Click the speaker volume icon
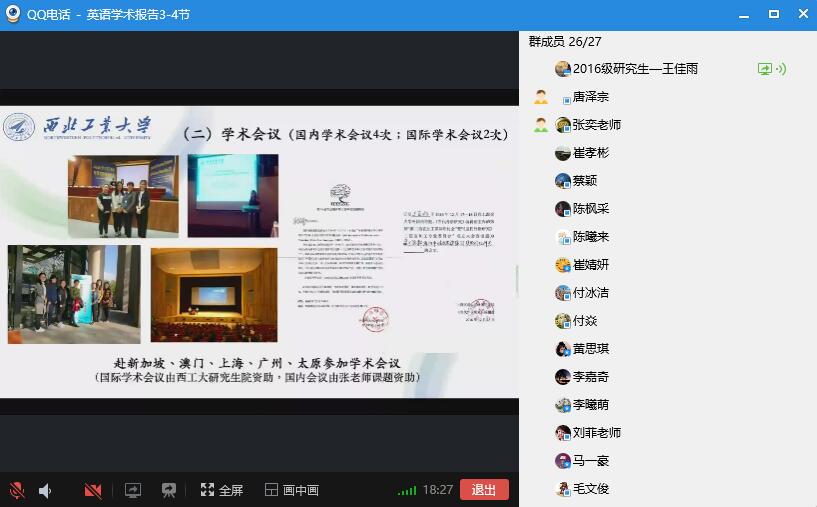 [45, 490]
